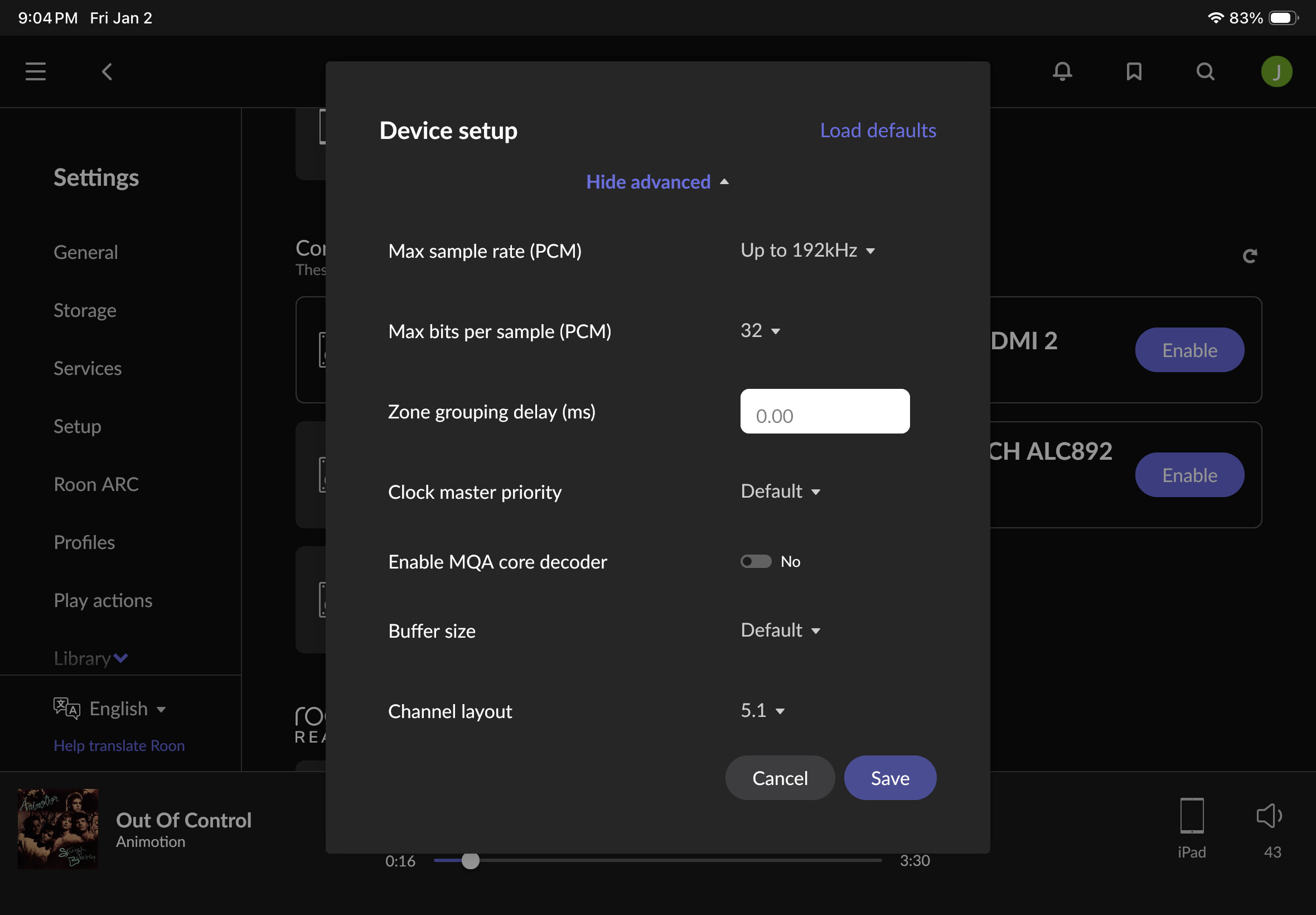Screen dimensions: 1316x915
Task: Go to Roon ARC settings
Action: point(96,483)
